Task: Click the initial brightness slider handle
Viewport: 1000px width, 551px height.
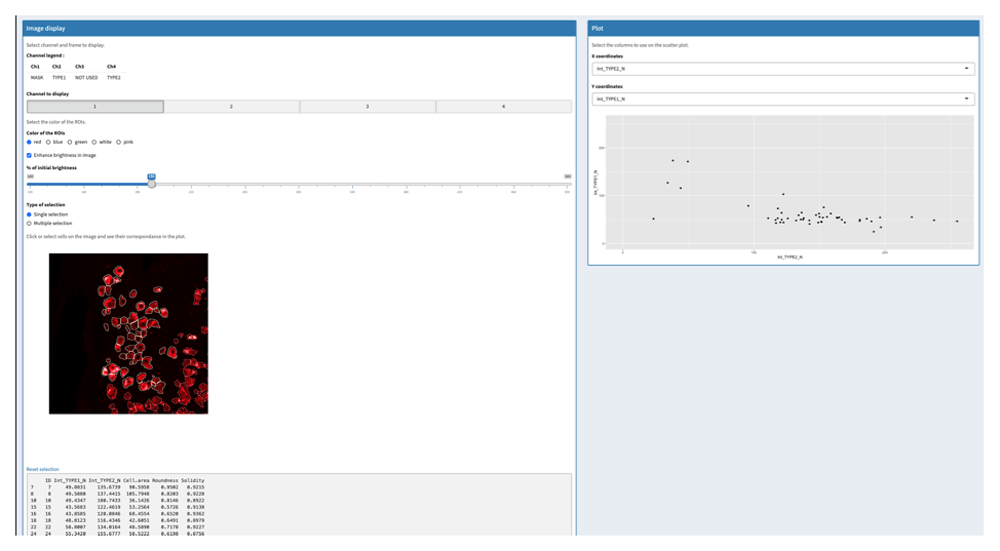Action: pos(152,184)
